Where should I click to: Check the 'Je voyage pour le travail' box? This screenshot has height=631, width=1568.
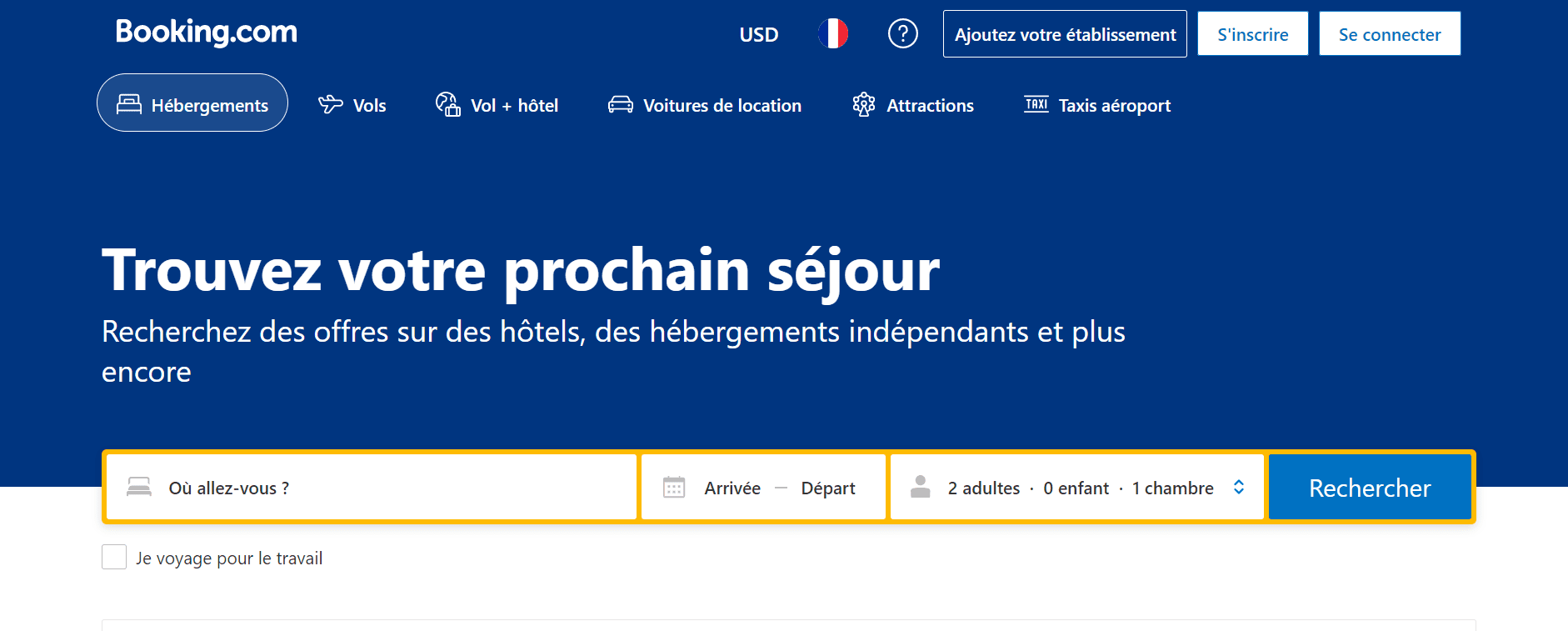pos(114,558)
